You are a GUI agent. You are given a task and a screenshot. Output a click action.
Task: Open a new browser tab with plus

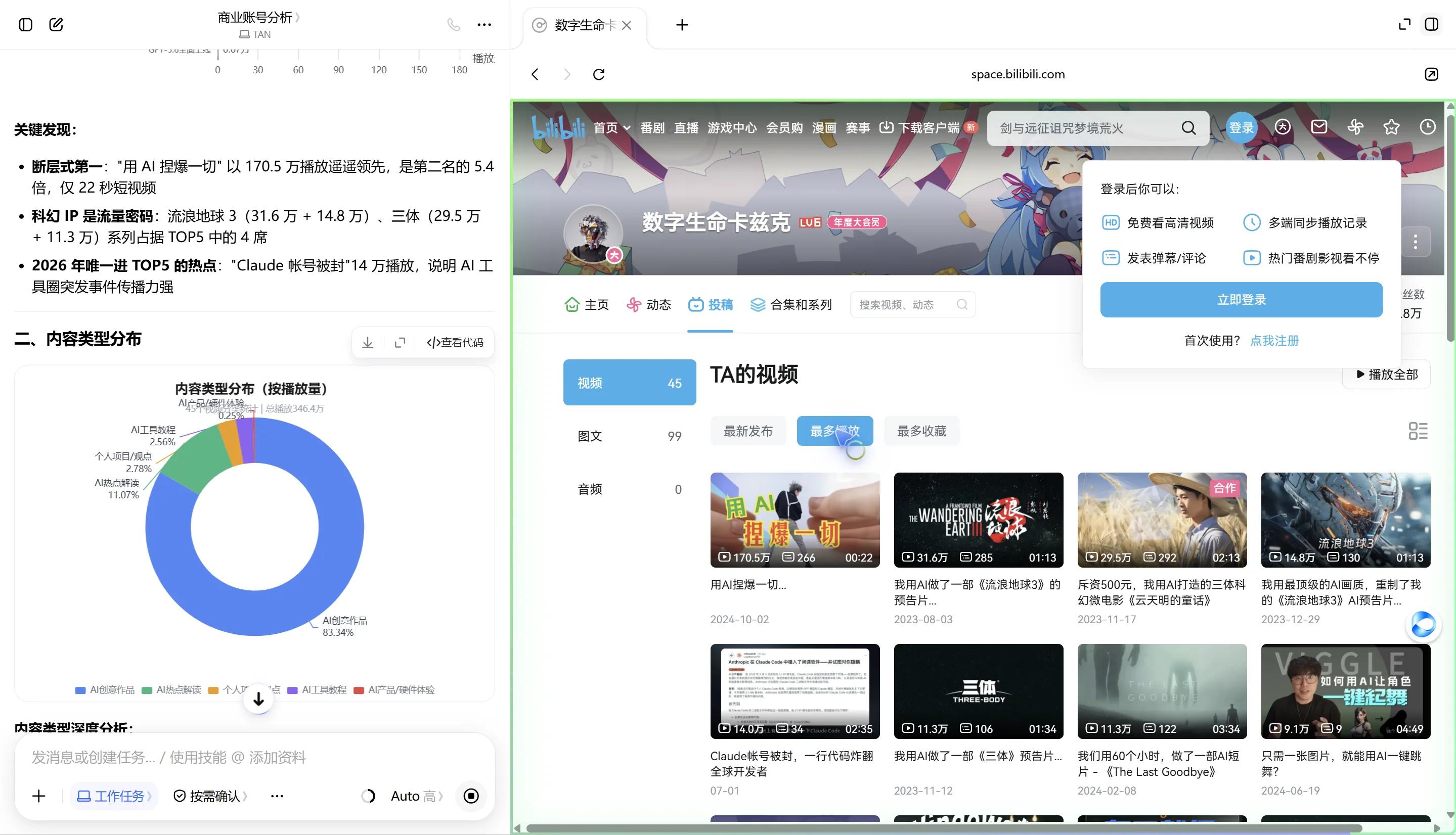pos(682,25)
